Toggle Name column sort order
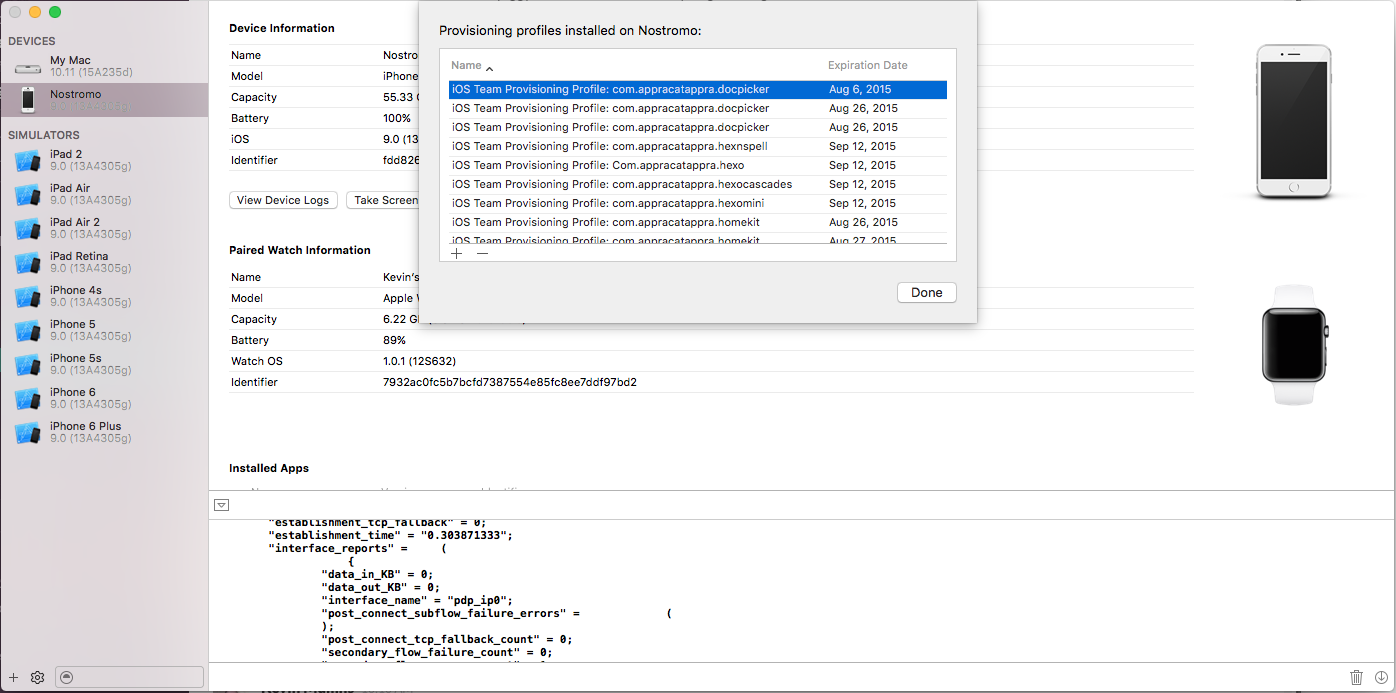1396x693 pixels. [466, 64]
